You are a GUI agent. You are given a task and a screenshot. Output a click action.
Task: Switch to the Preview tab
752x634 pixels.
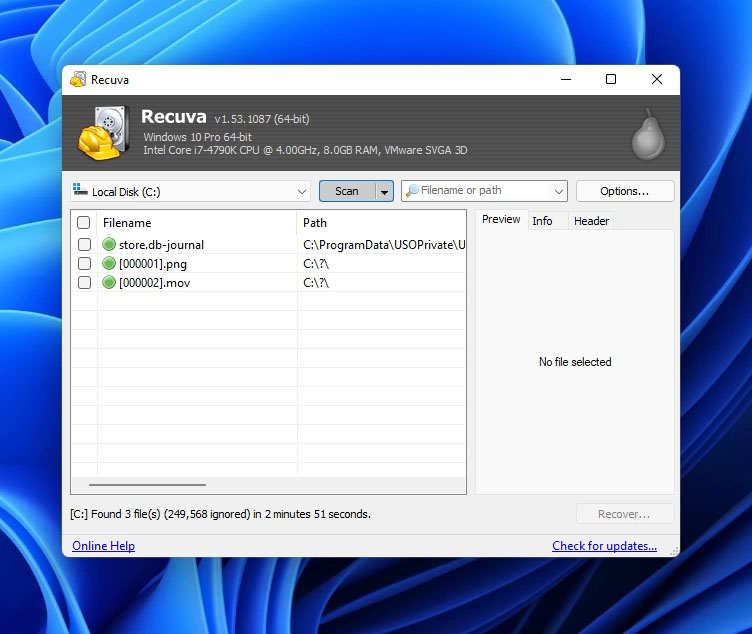coord(501,220)
